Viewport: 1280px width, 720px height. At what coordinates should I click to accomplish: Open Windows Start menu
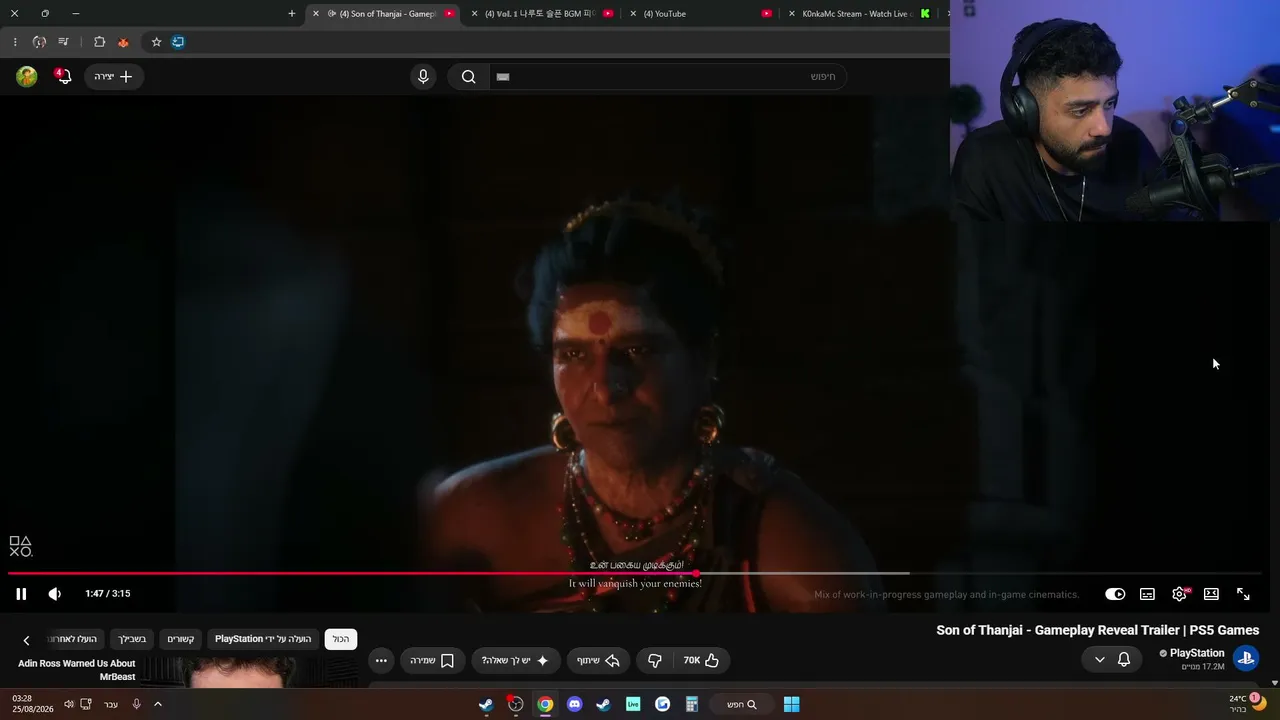point(791,704)
